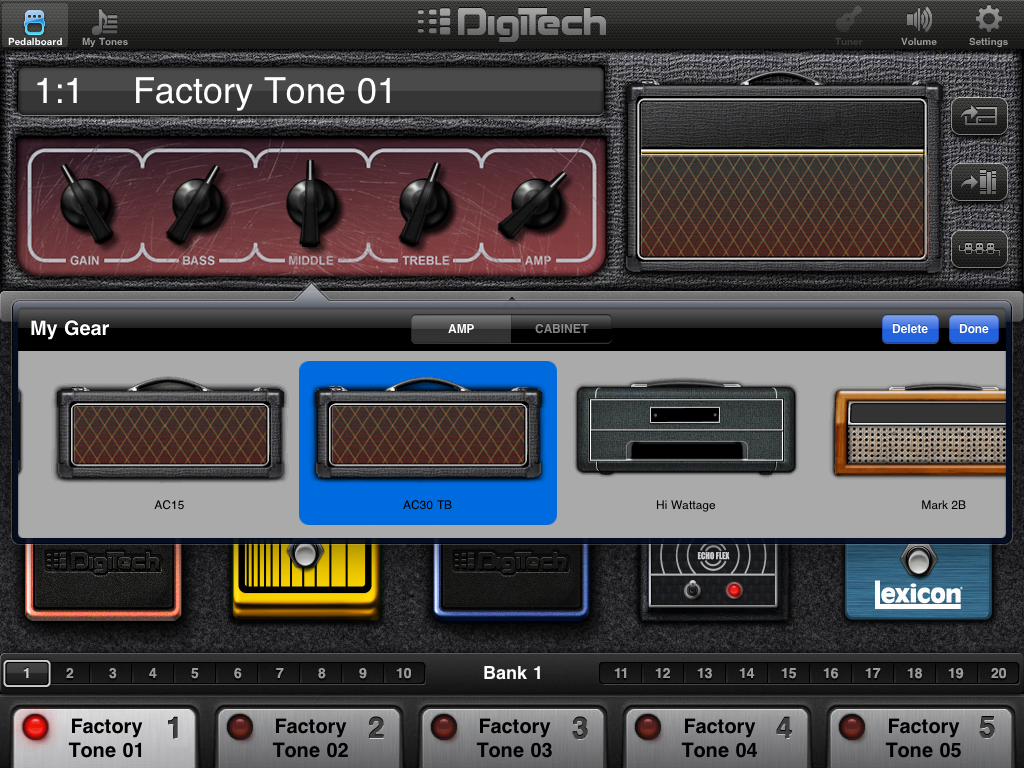Screen dimensions: 1024x768
Task: Select bank 13
Action: point(705,673)
